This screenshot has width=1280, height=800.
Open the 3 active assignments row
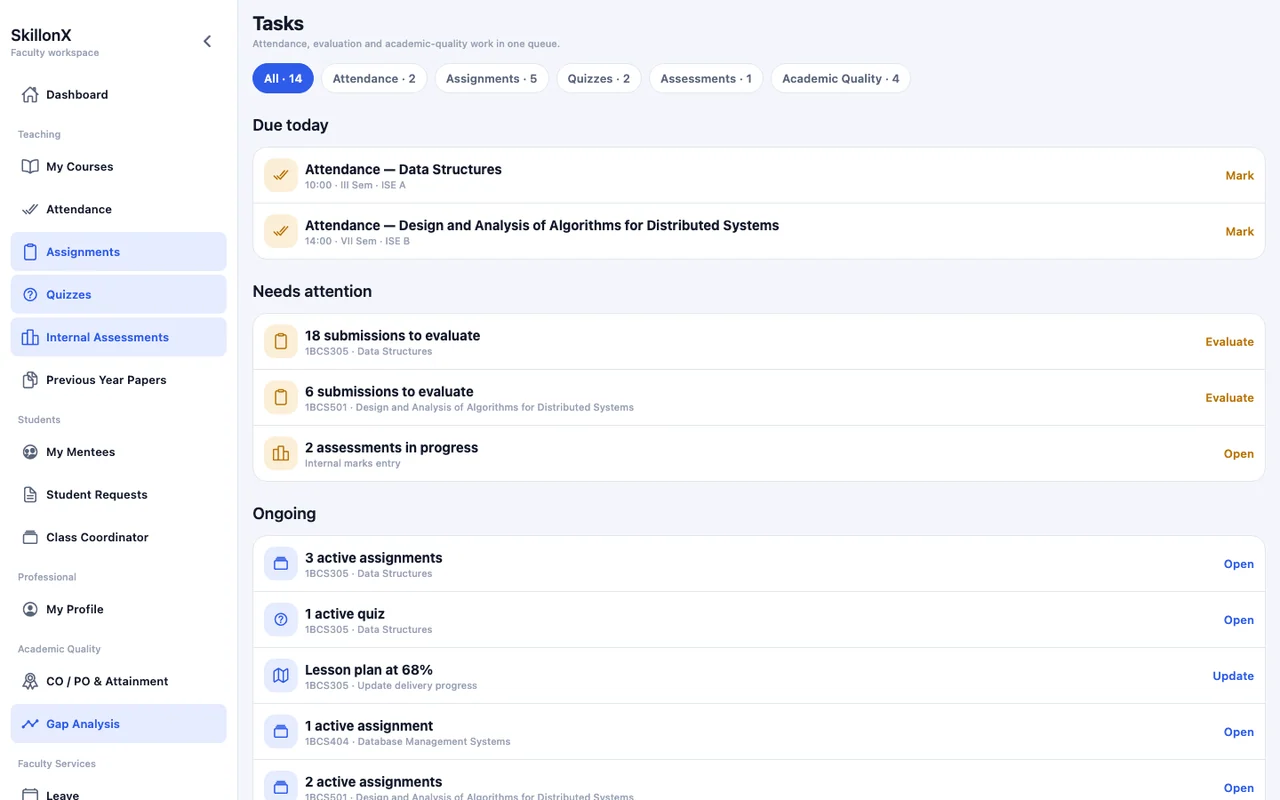759,564
